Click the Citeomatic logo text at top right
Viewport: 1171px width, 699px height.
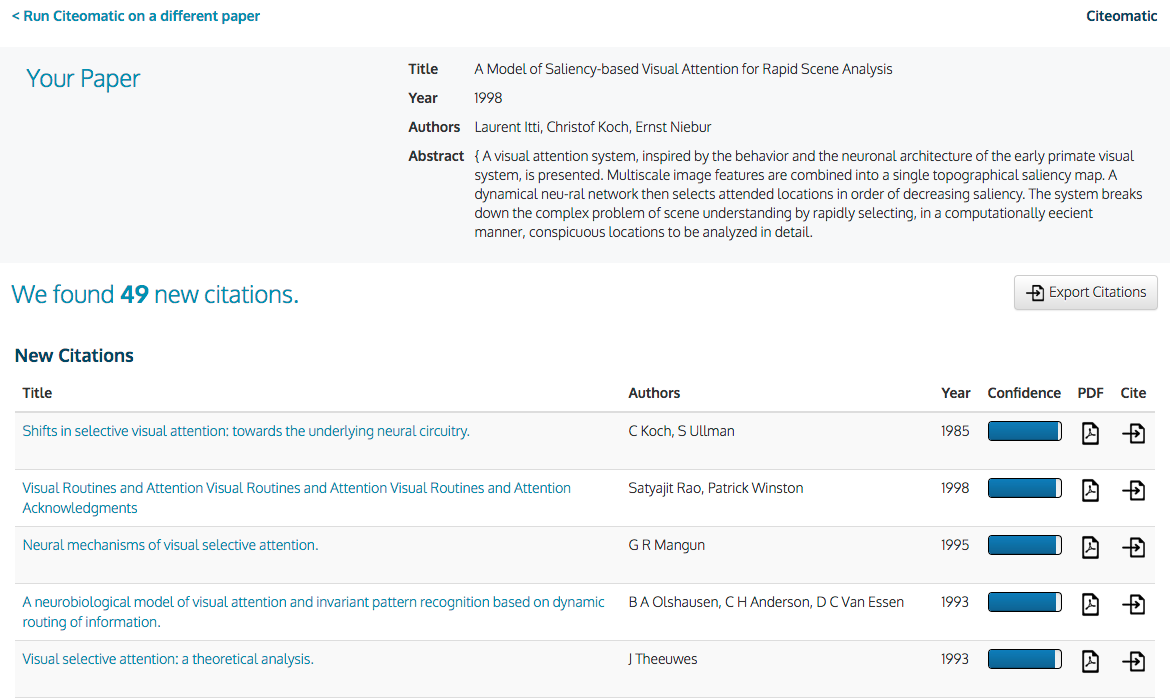[1121, 16]
